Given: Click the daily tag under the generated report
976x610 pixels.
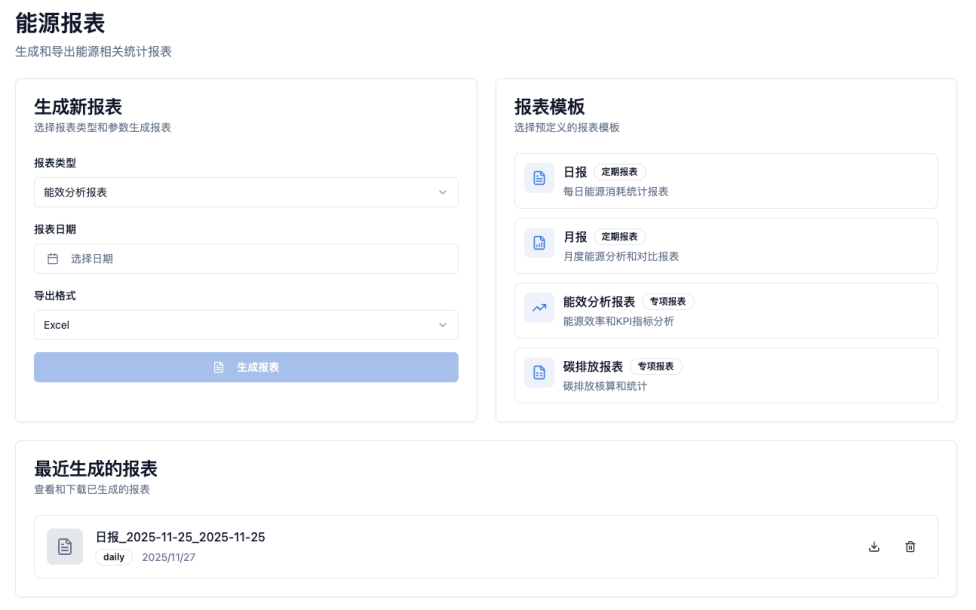Looking at the screenshot, I should [x=113, y=557].
